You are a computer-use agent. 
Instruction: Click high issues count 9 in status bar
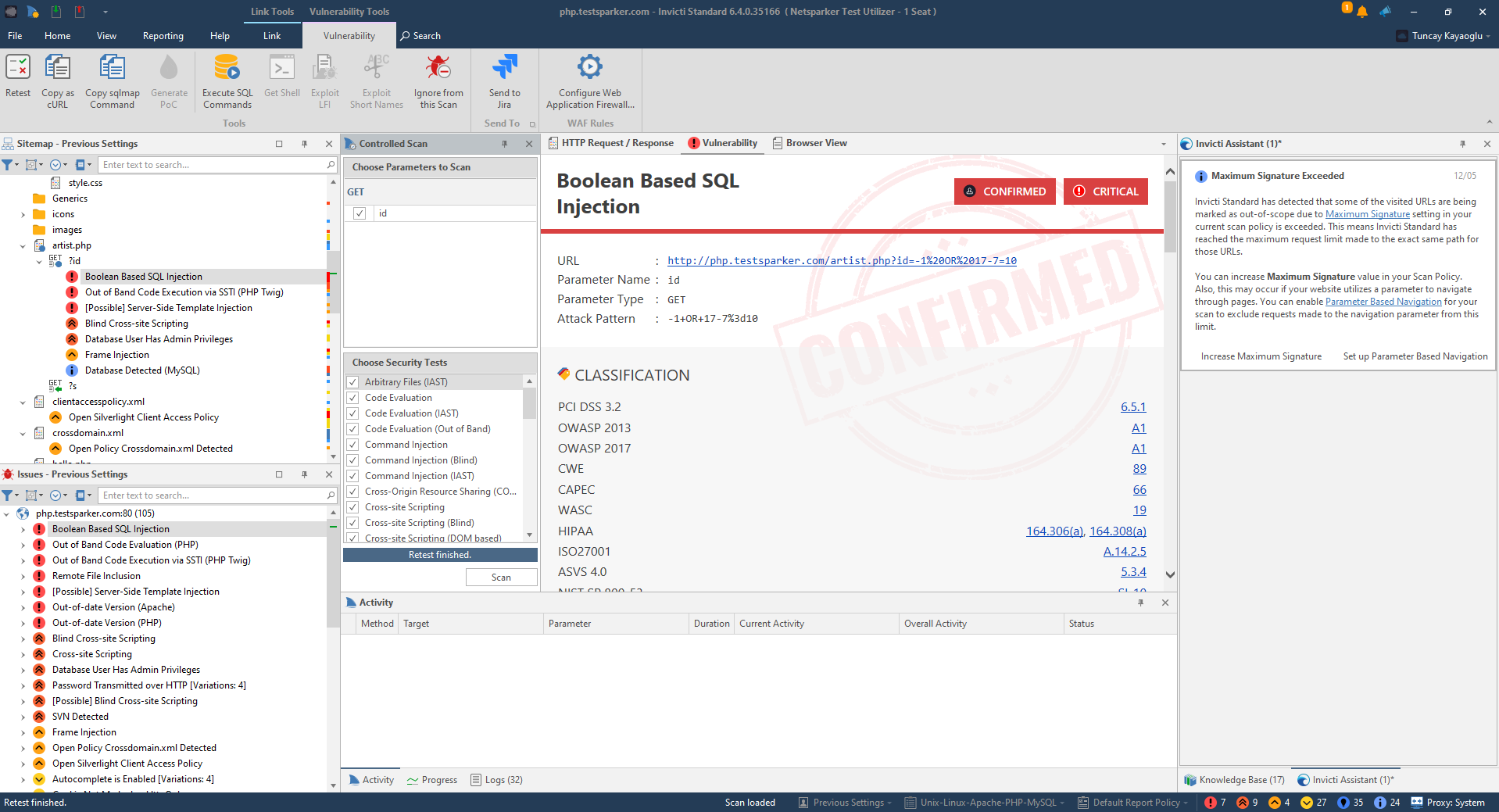click(x=1247, y=803)
